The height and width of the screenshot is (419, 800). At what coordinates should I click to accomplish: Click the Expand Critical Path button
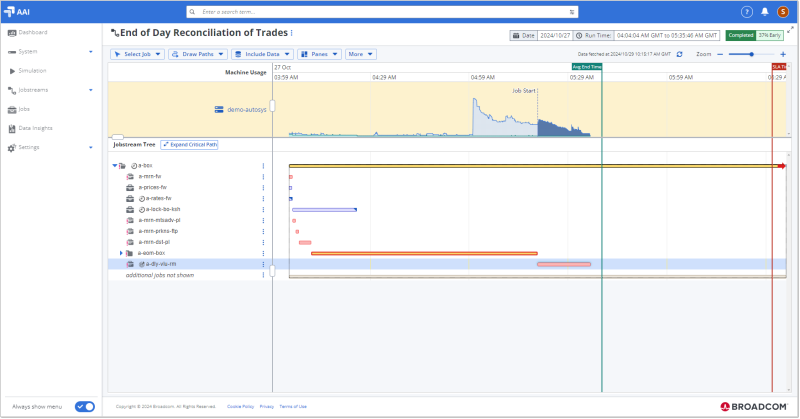click(x=189, y=145)
